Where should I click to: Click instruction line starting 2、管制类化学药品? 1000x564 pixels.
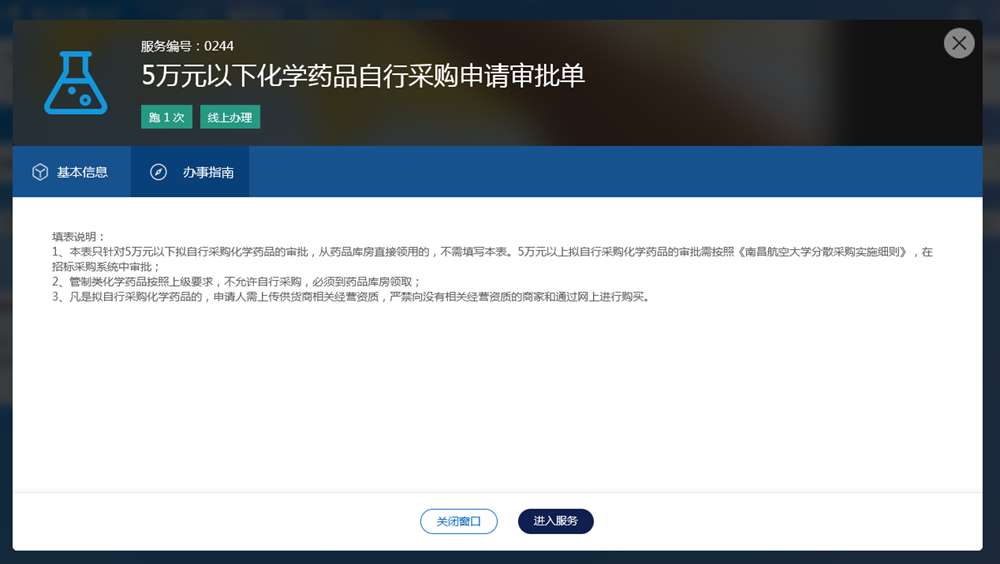coord(236,281)
